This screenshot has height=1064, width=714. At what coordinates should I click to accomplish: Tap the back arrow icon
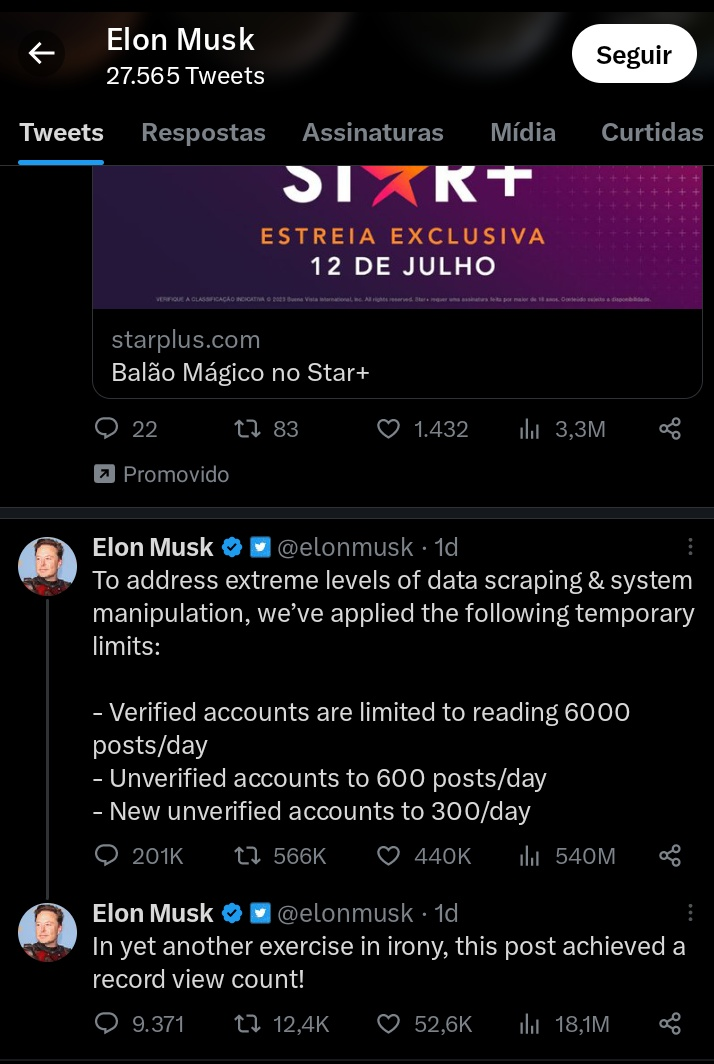point(41,54)
